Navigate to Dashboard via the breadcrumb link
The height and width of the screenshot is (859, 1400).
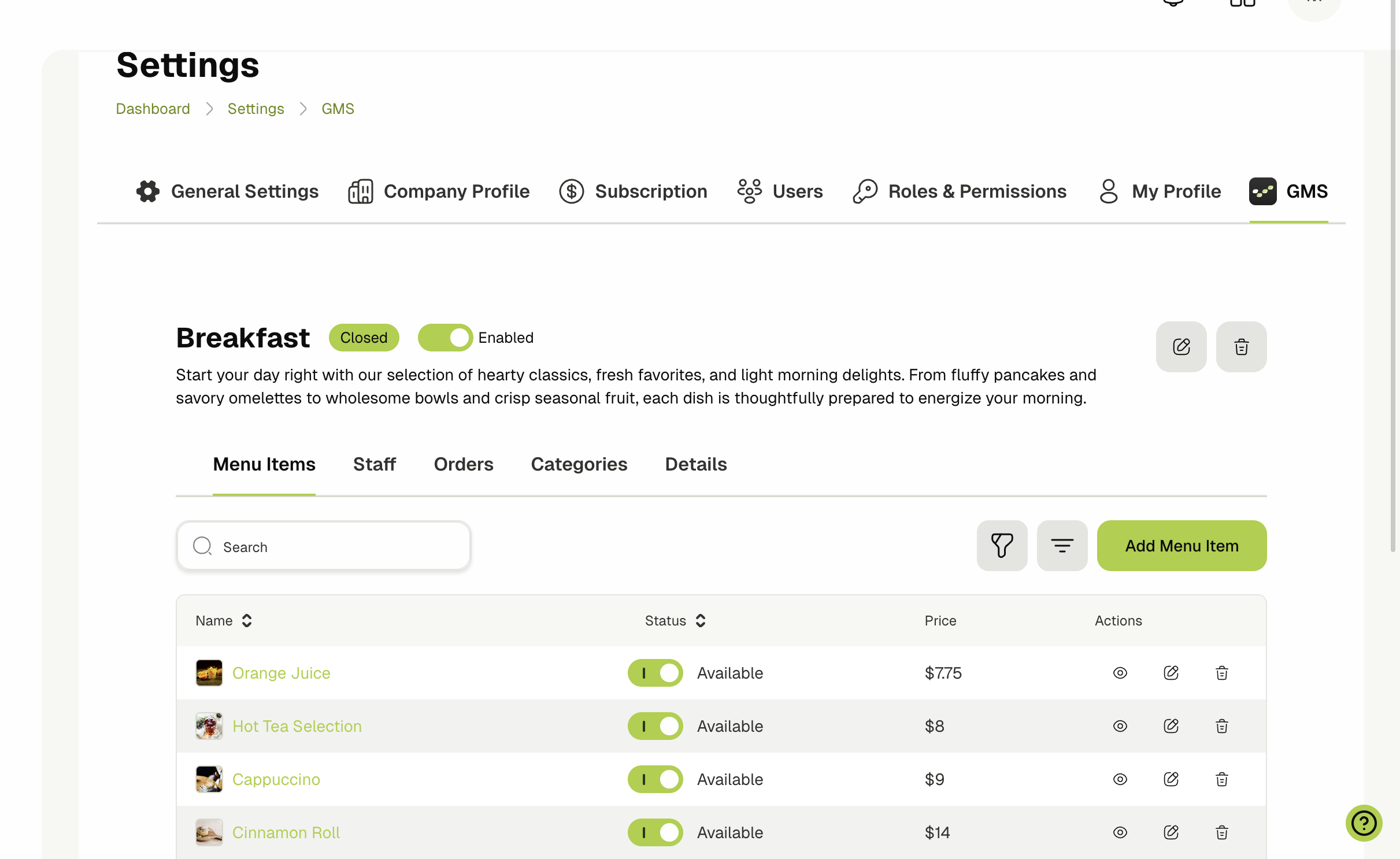(x=153, y=108)
